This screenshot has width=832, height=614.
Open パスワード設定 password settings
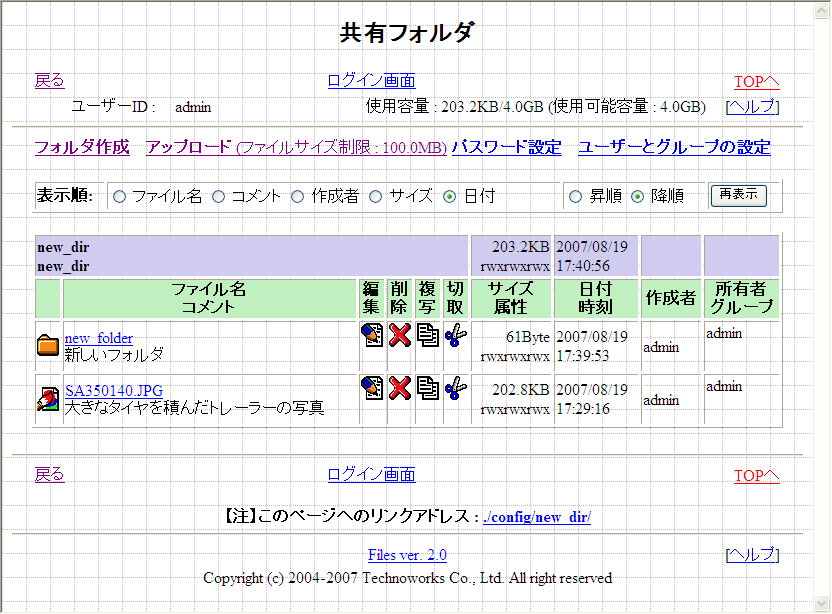pos(507,147)
